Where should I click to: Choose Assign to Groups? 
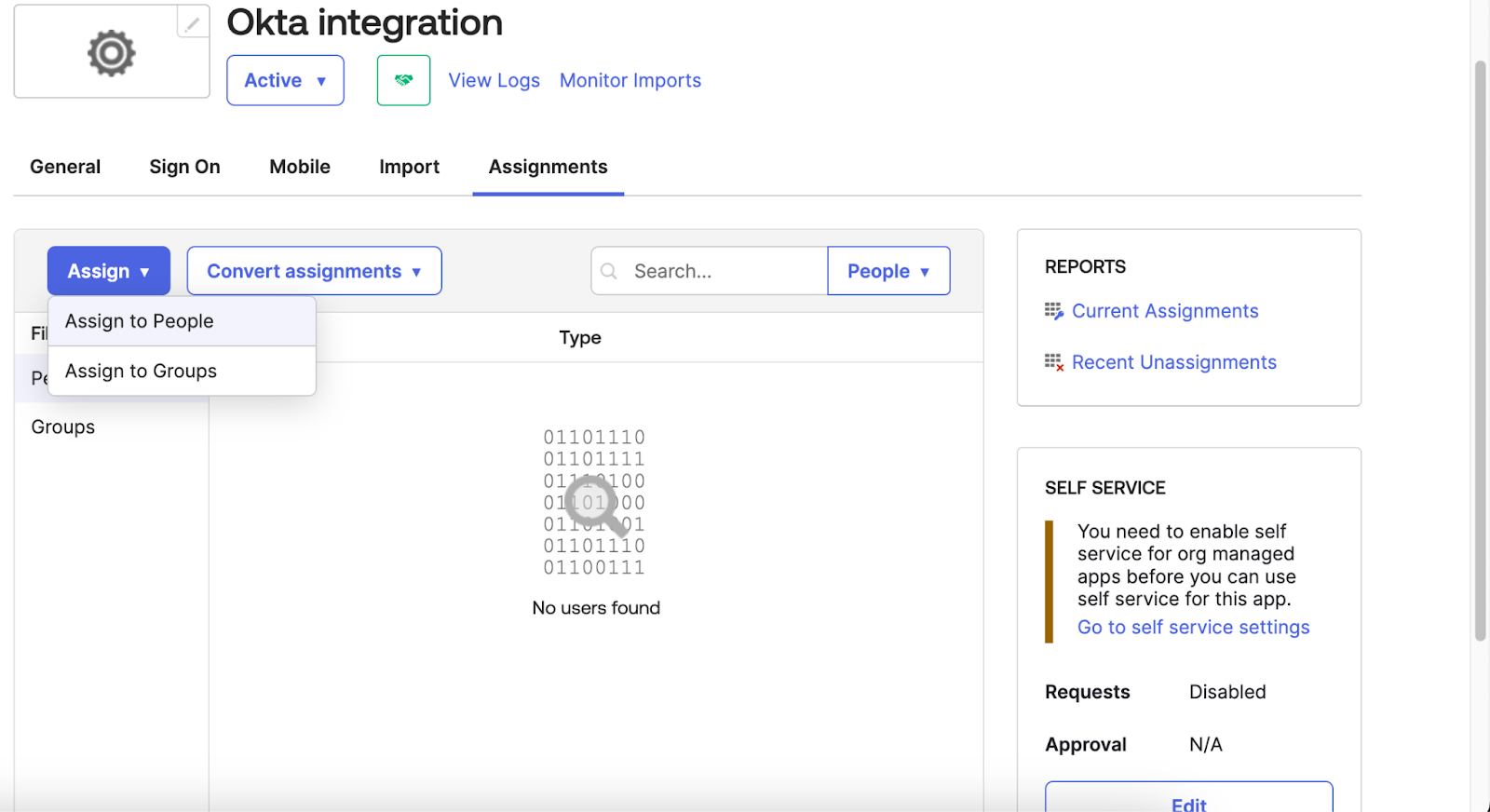182,371
